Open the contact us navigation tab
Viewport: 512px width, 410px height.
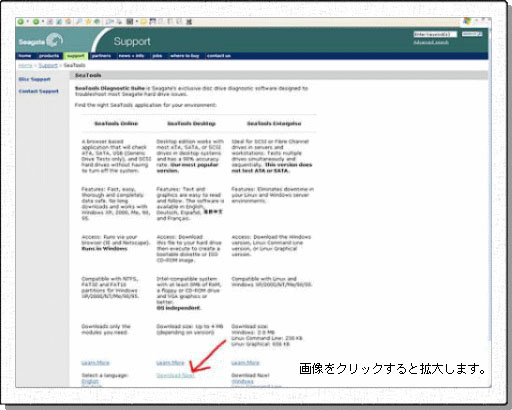coord(219,56)
